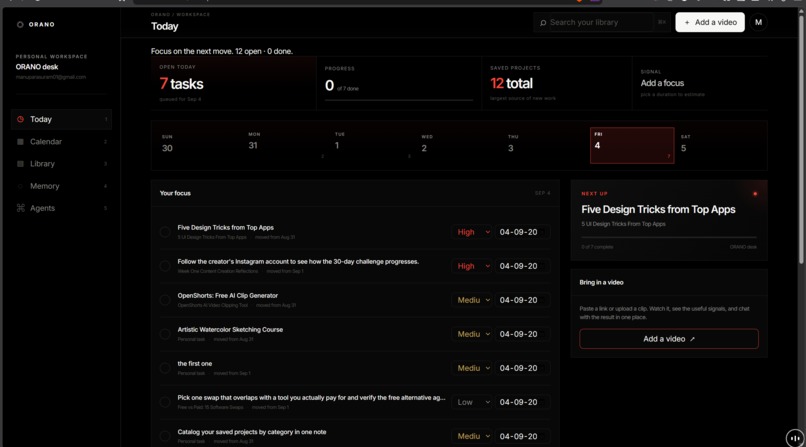Click the 'ORANO desk' workspace name

coord(37,67)
